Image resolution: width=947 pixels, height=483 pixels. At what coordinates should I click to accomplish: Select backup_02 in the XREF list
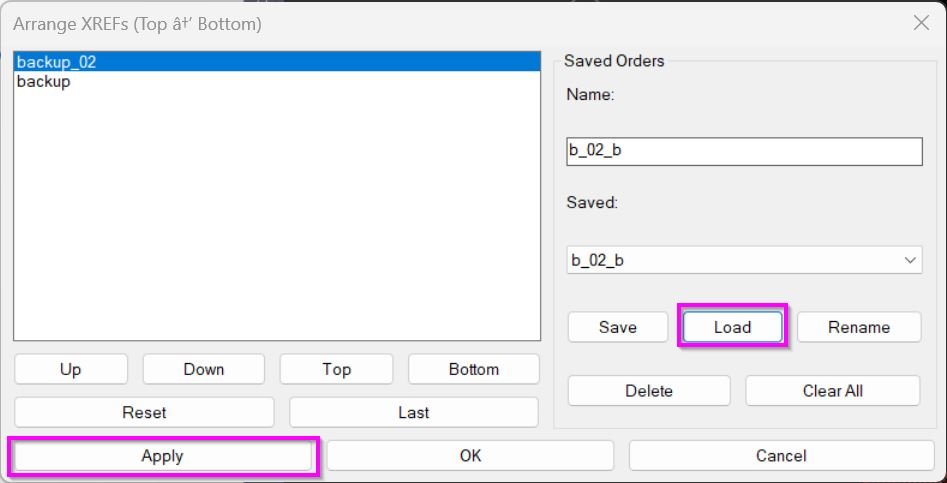[x=57, y=62]
